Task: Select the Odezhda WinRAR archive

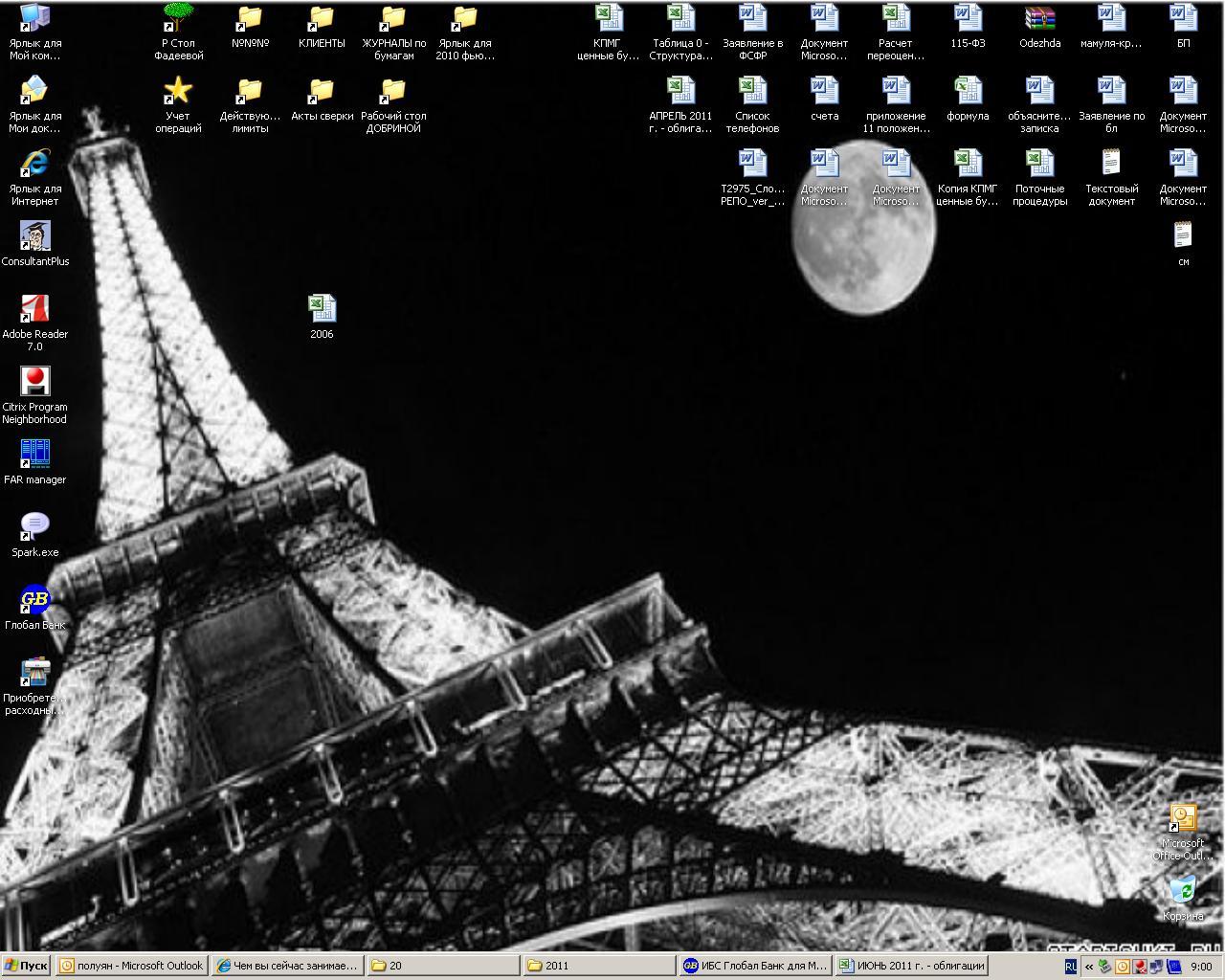Action: click(1039, 19)
